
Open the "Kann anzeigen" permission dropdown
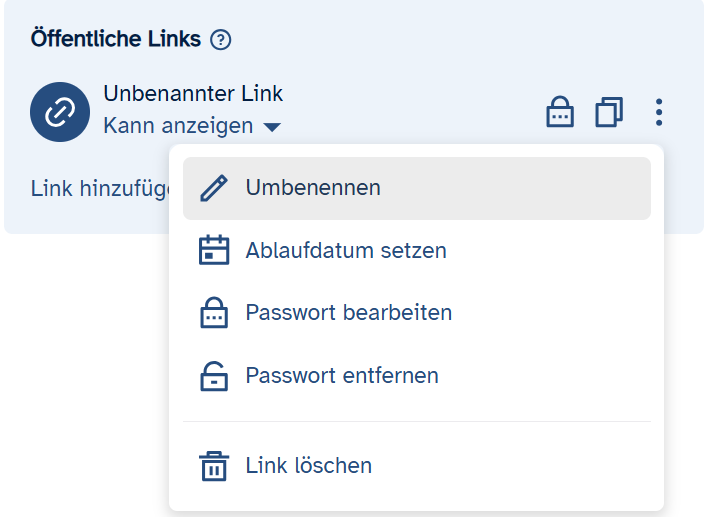[179, 127]
